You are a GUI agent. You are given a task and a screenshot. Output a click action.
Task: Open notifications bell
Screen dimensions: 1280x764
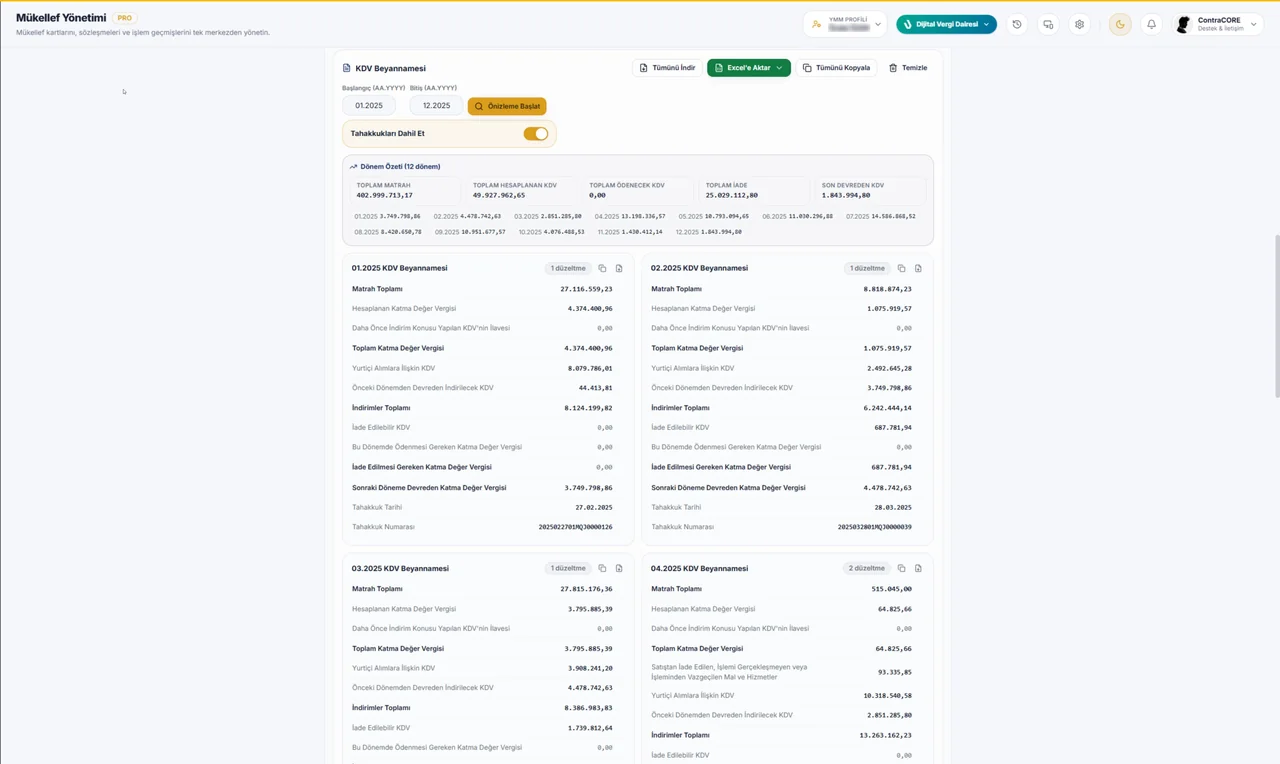(1151, 24)
